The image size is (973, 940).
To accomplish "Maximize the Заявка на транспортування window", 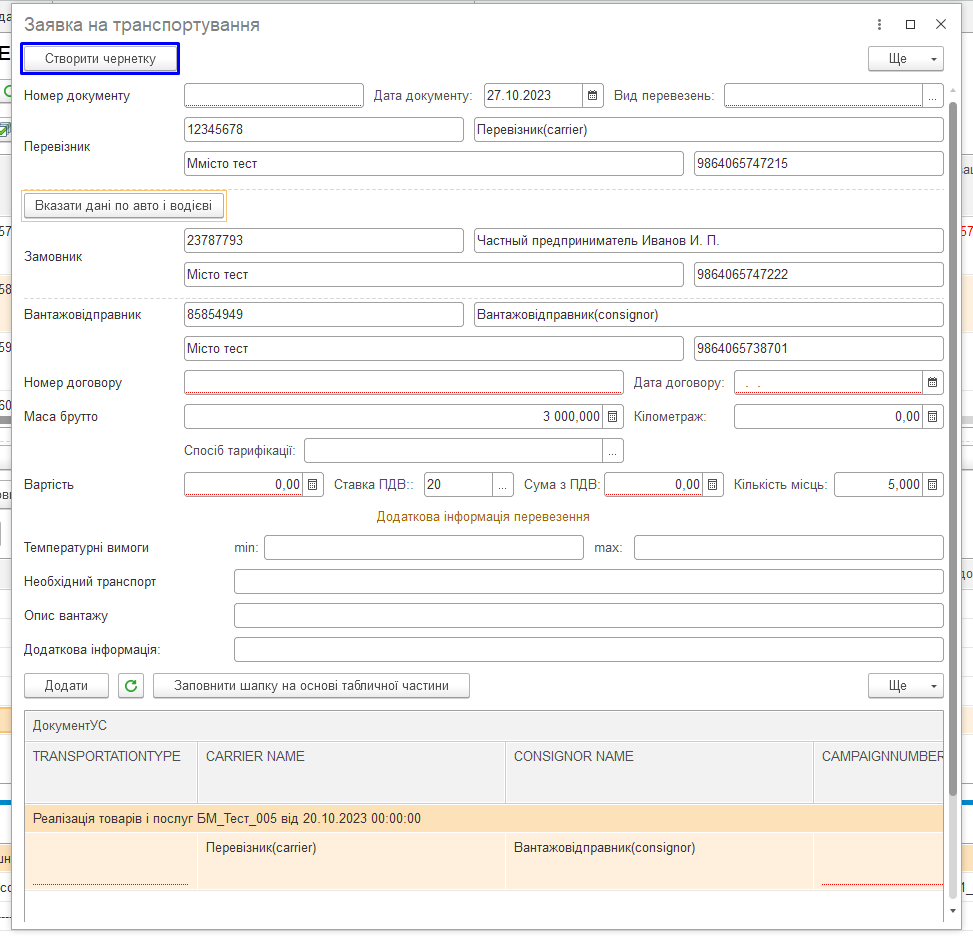I will [x=910, y=24].
